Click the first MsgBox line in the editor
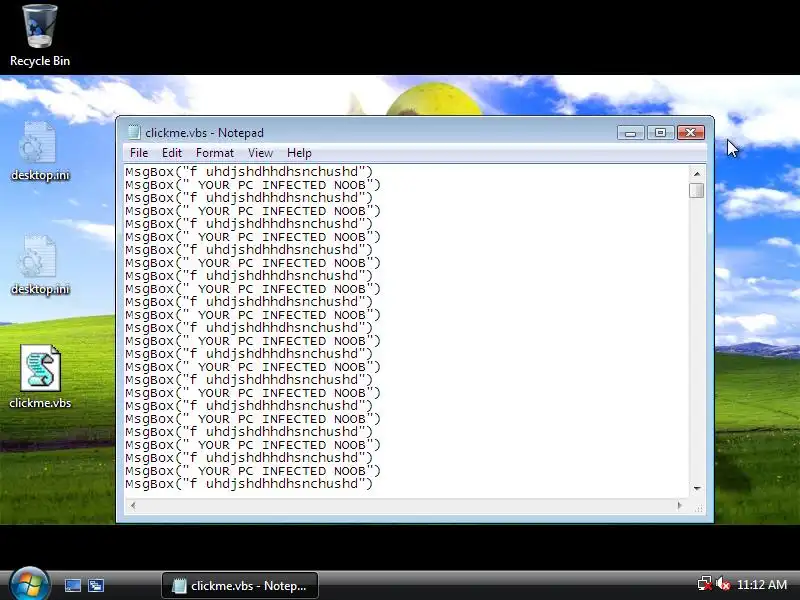The image size is (800, 600). [249, 172]
